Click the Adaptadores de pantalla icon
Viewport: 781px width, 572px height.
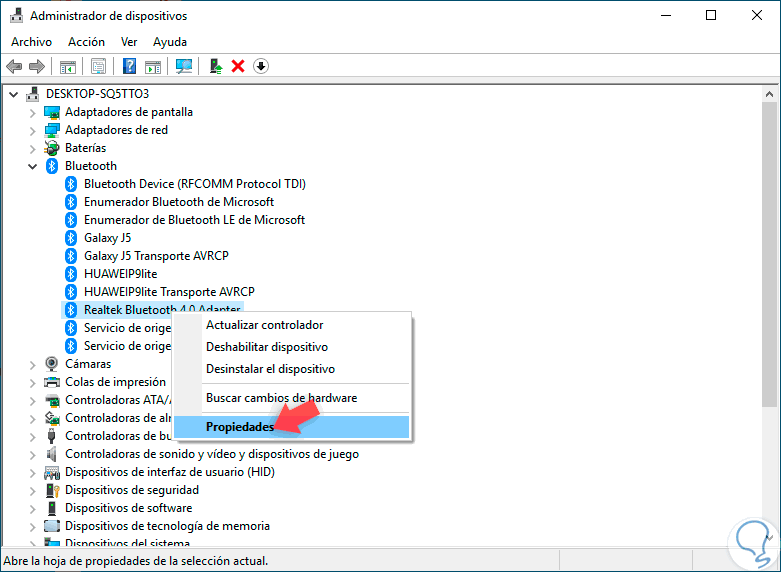[x=52, y=112]
